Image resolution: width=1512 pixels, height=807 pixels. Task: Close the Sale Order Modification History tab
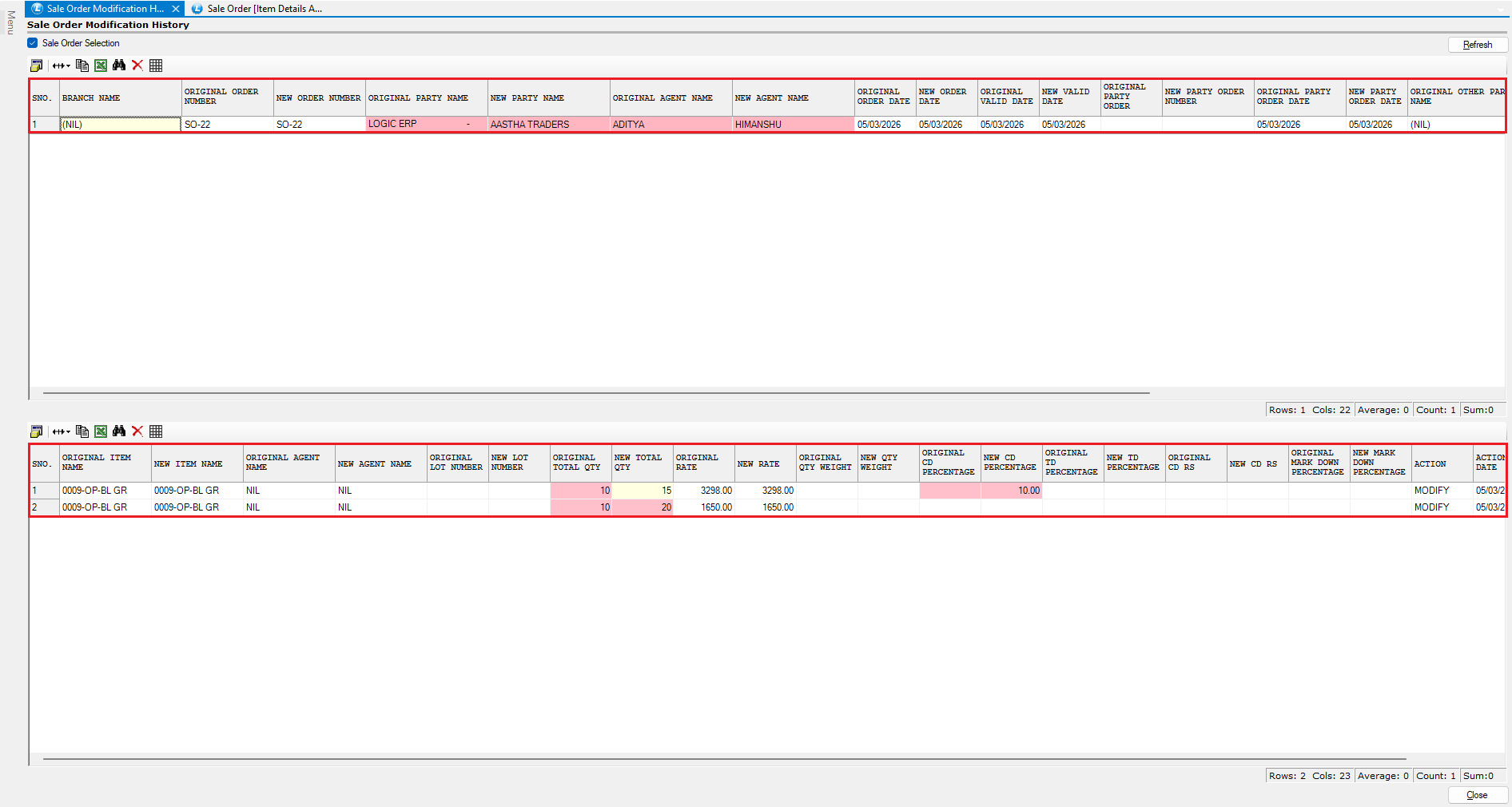pos(175,9)
